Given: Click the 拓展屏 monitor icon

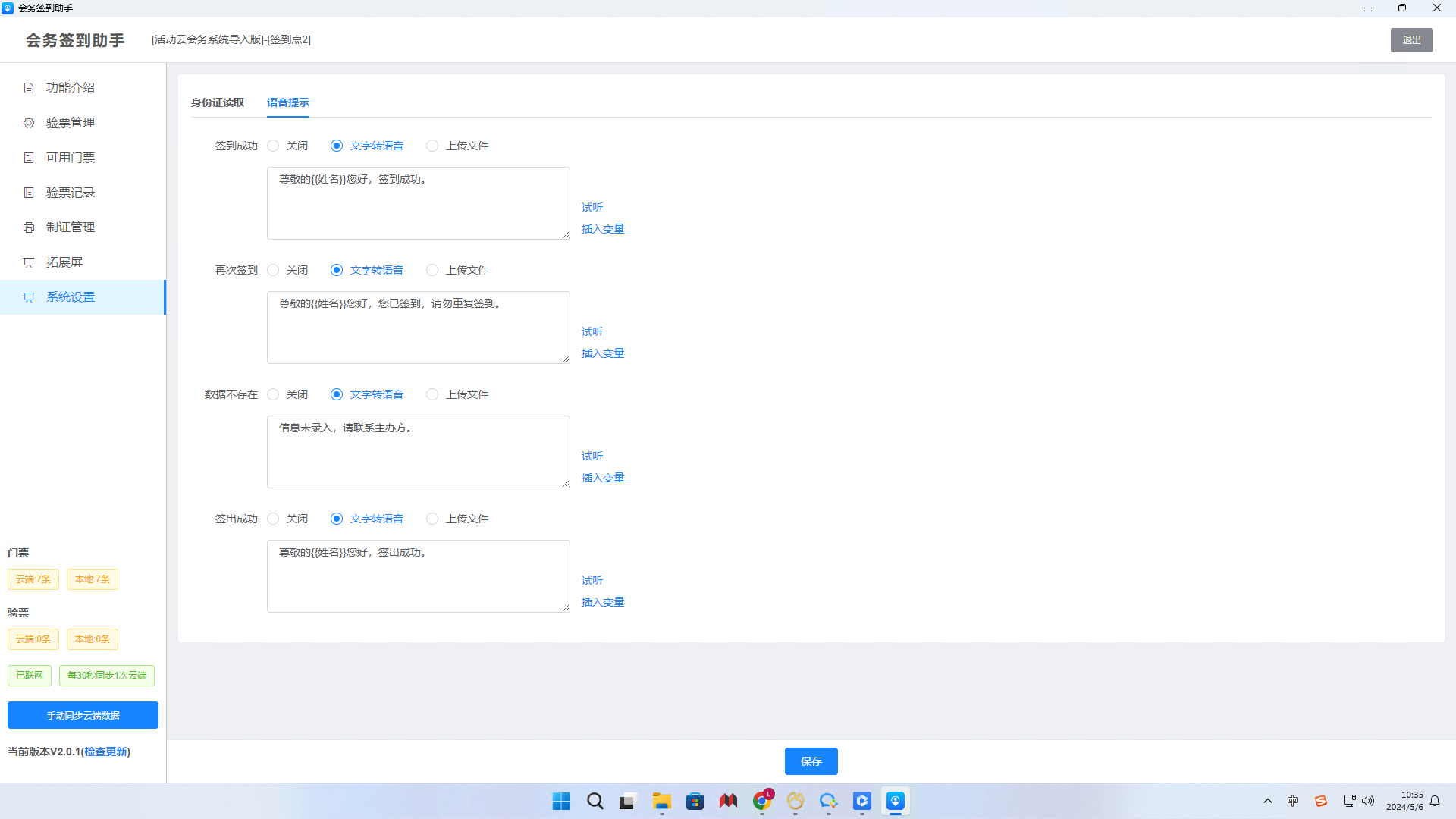Looking at the screenshot, I should (29, 262).
